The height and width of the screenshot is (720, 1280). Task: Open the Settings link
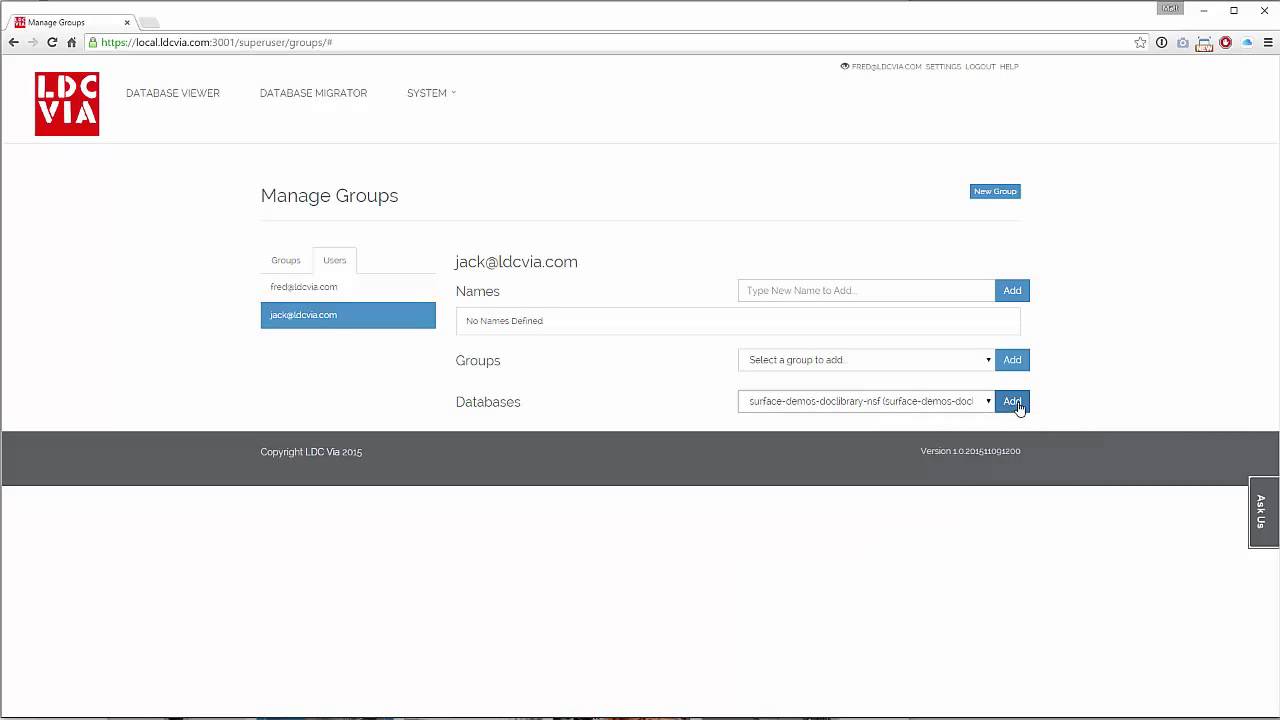point(943,66)
